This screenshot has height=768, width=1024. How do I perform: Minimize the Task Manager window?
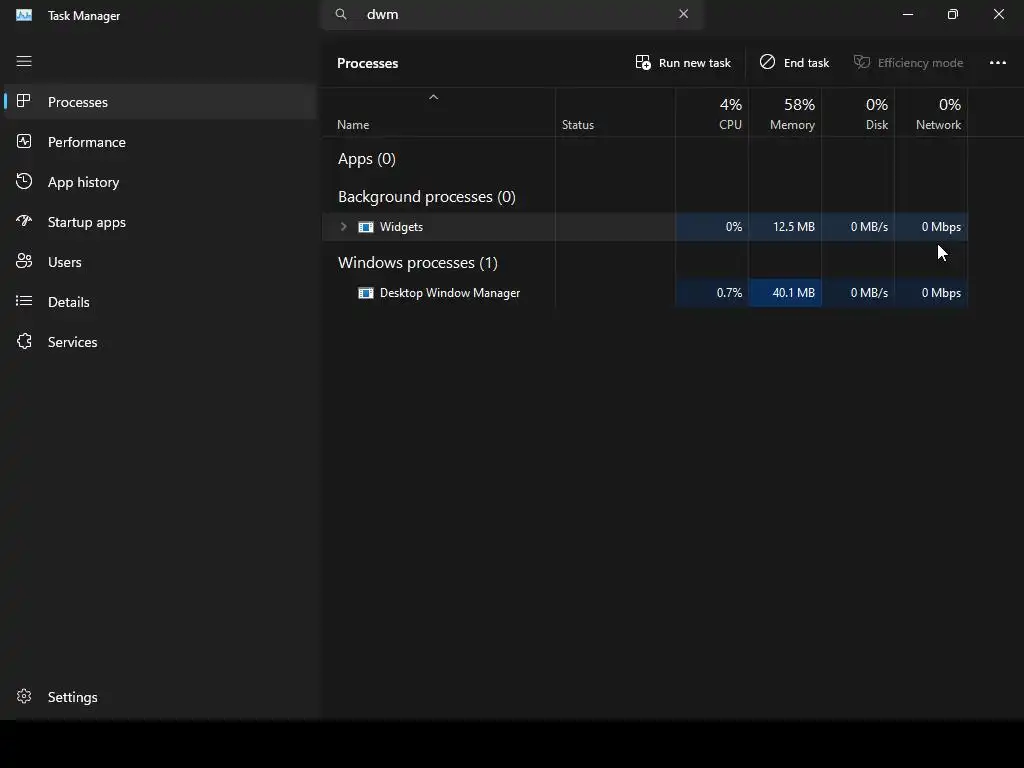pyautogui.click(x=908, y=14)
